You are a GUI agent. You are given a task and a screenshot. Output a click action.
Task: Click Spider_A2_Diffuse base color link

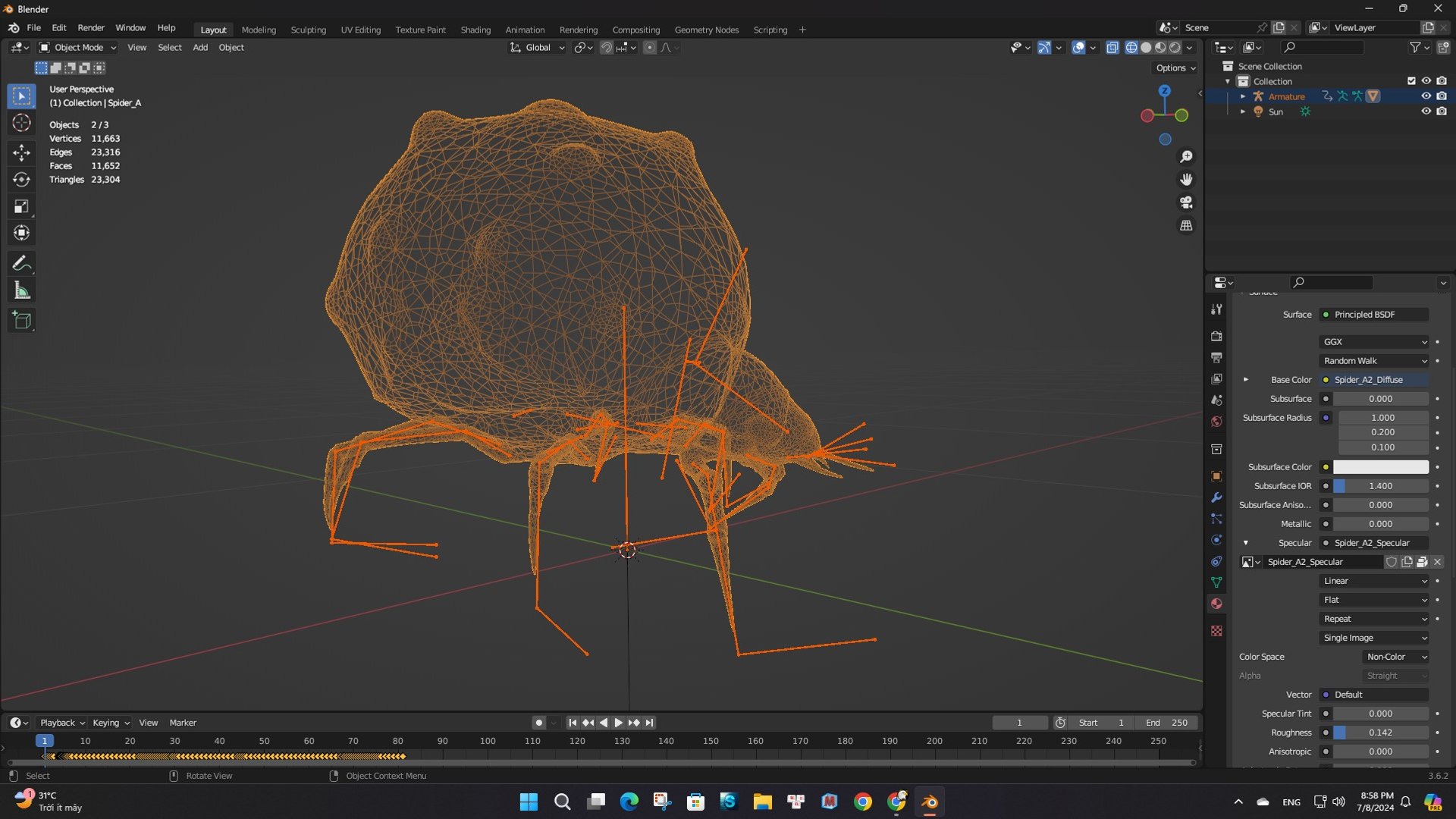tap(1374, 380)
